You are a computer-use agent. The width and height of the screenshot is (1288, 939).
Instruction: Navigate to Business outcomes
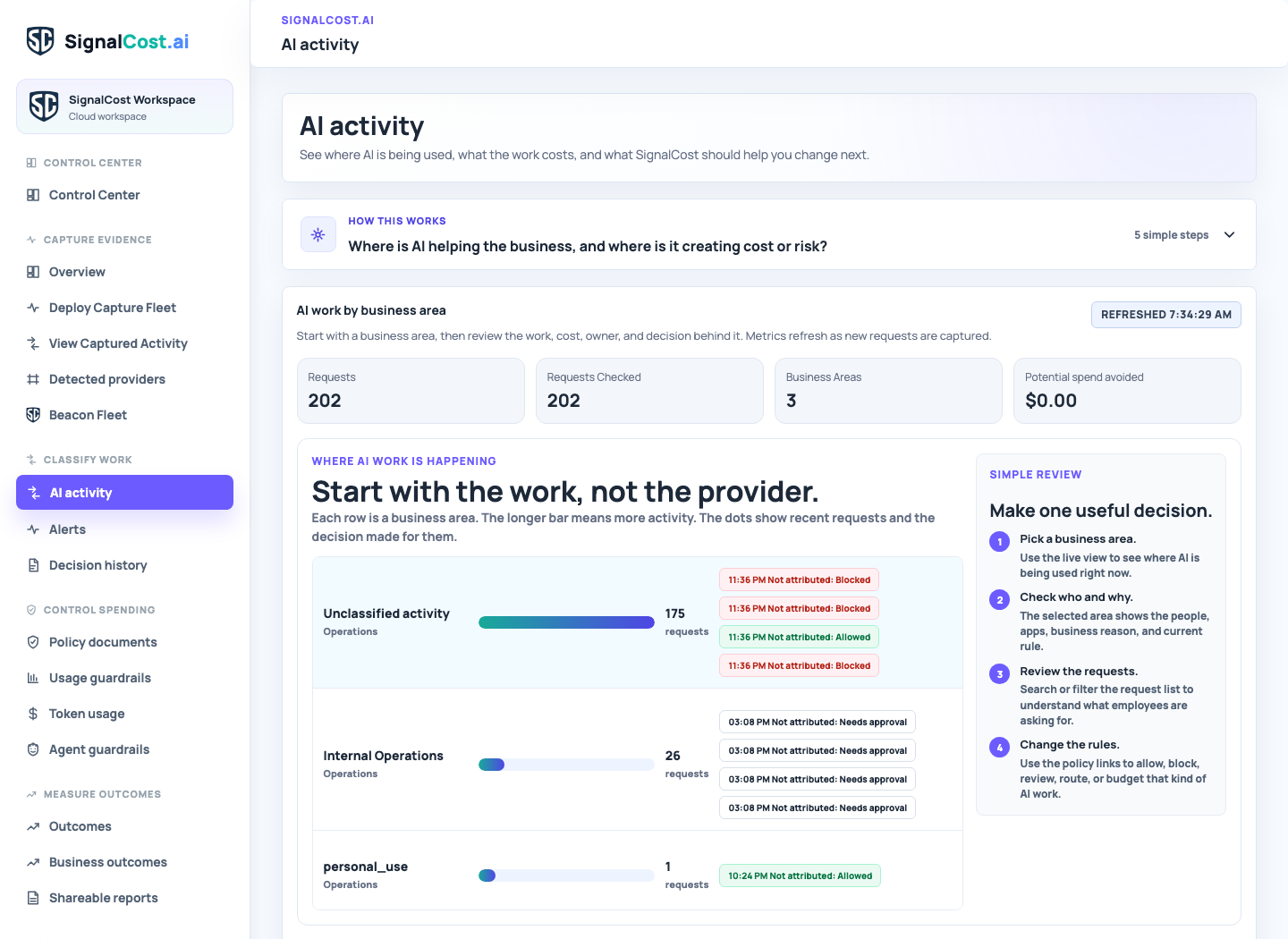pyautogui.click(x=124, y=862)
